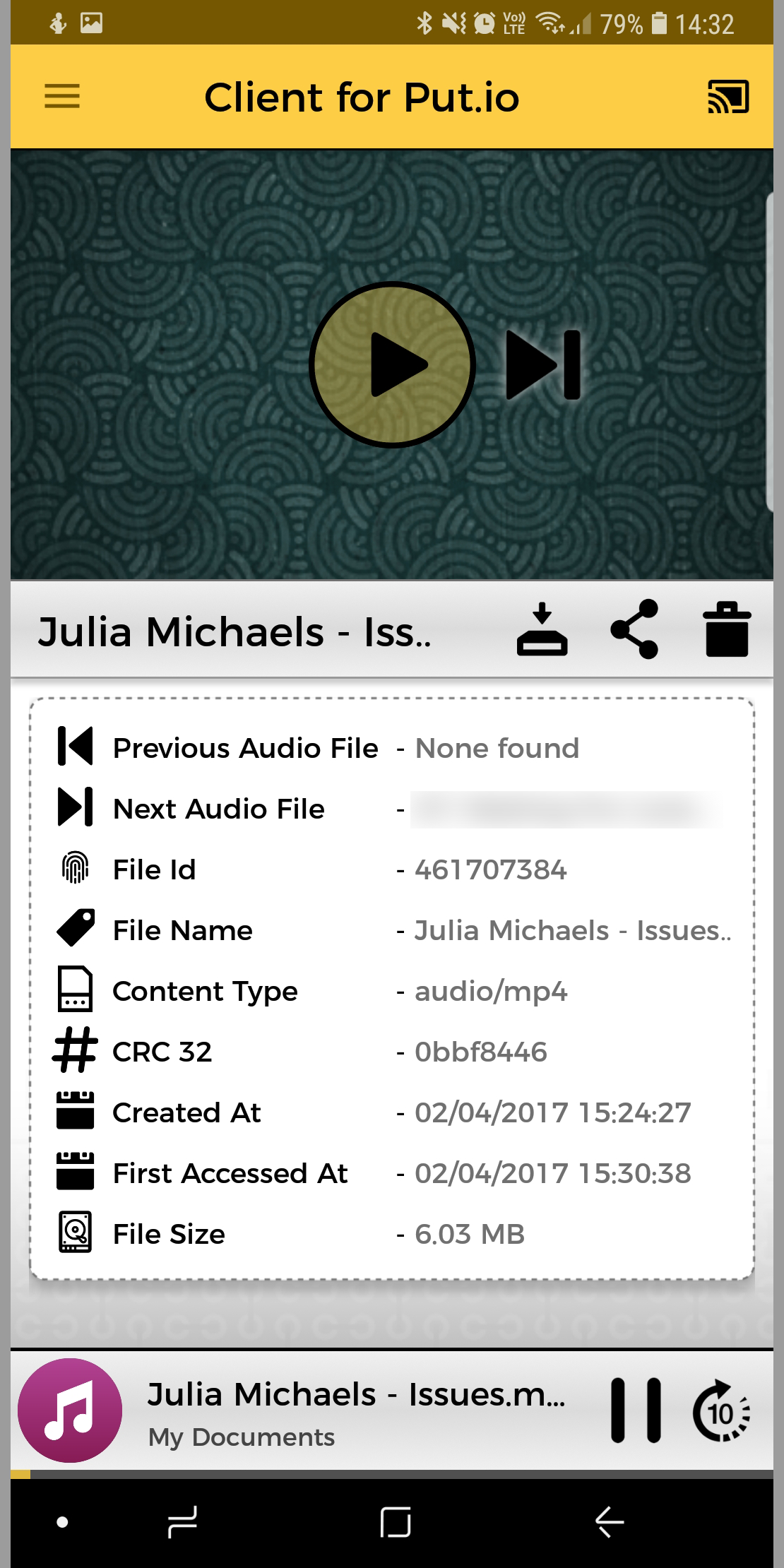This screenshot has height=1568, width=784.
Task: Click the mini player progress bar
Action: coord(392,1474)
